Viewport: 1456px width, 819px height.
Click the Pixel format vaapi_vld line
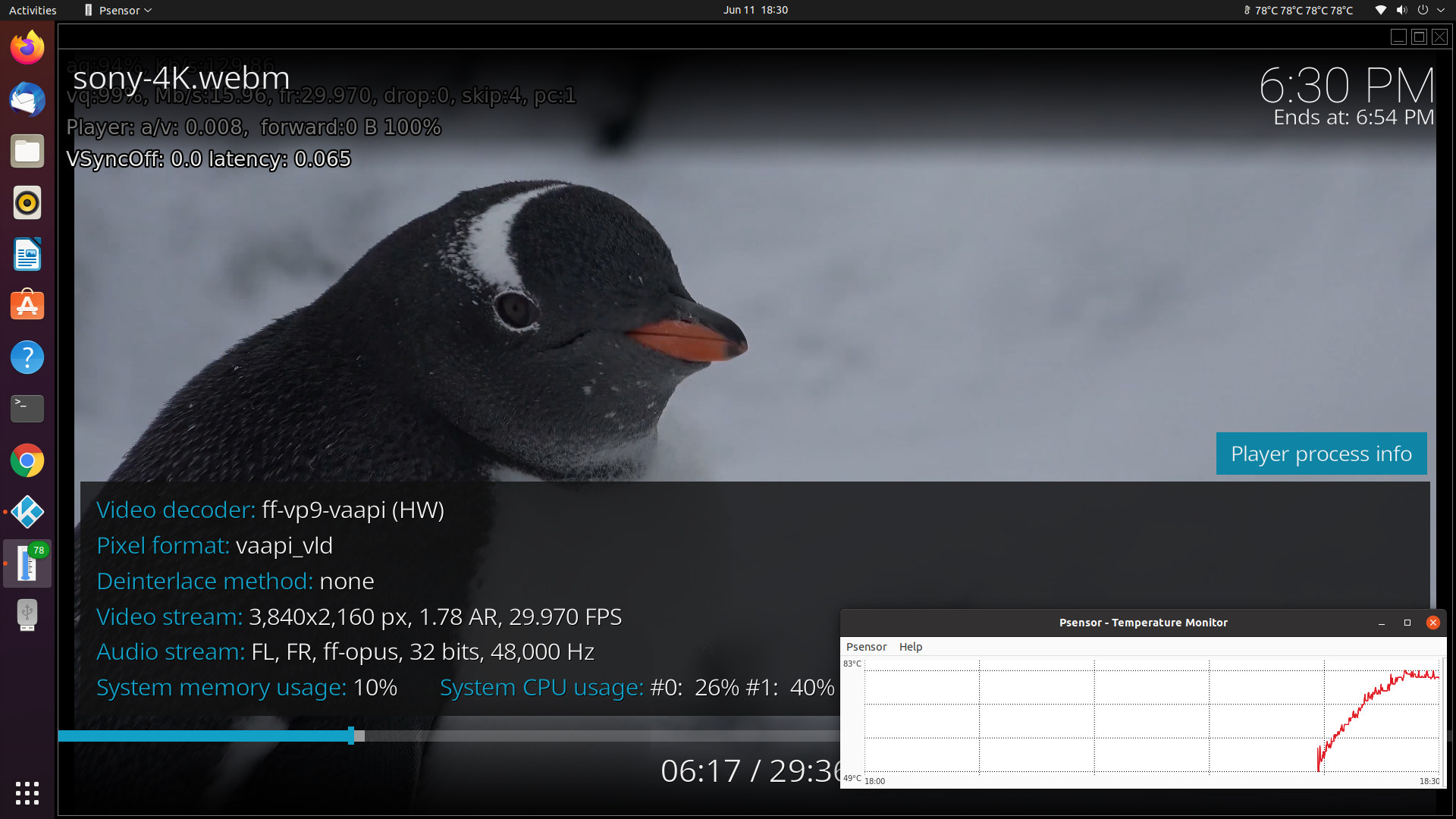pyautogui.click(x=215, y=545)
